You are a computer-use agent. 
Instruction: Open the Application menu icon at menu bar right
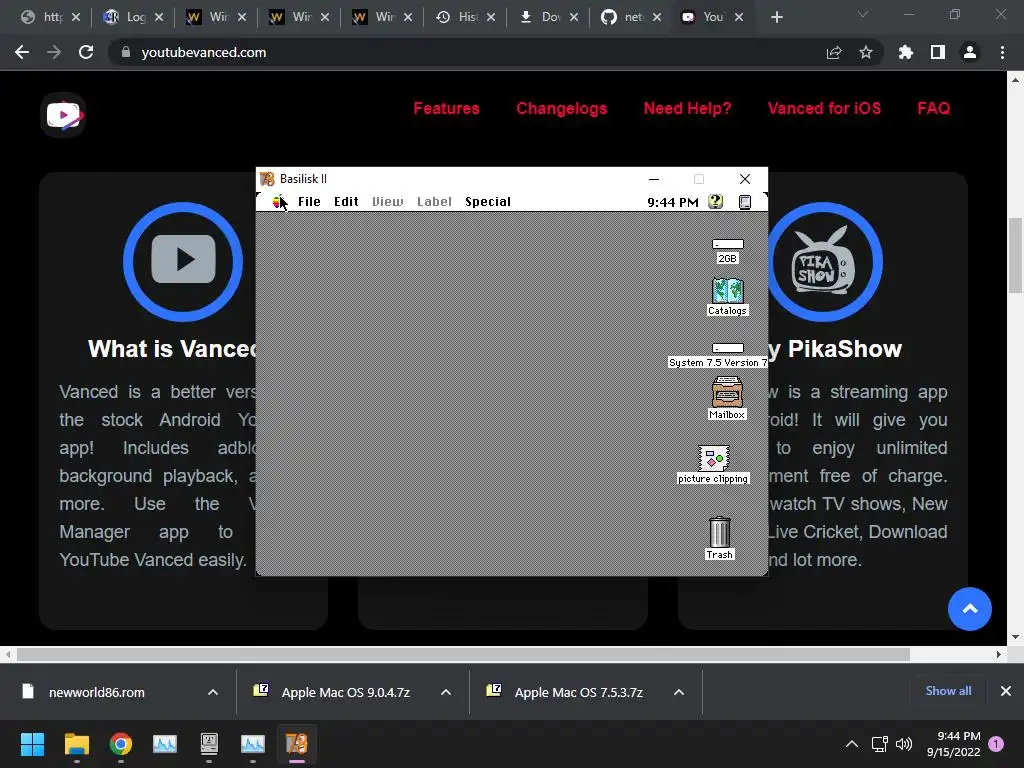coord(744,202)
